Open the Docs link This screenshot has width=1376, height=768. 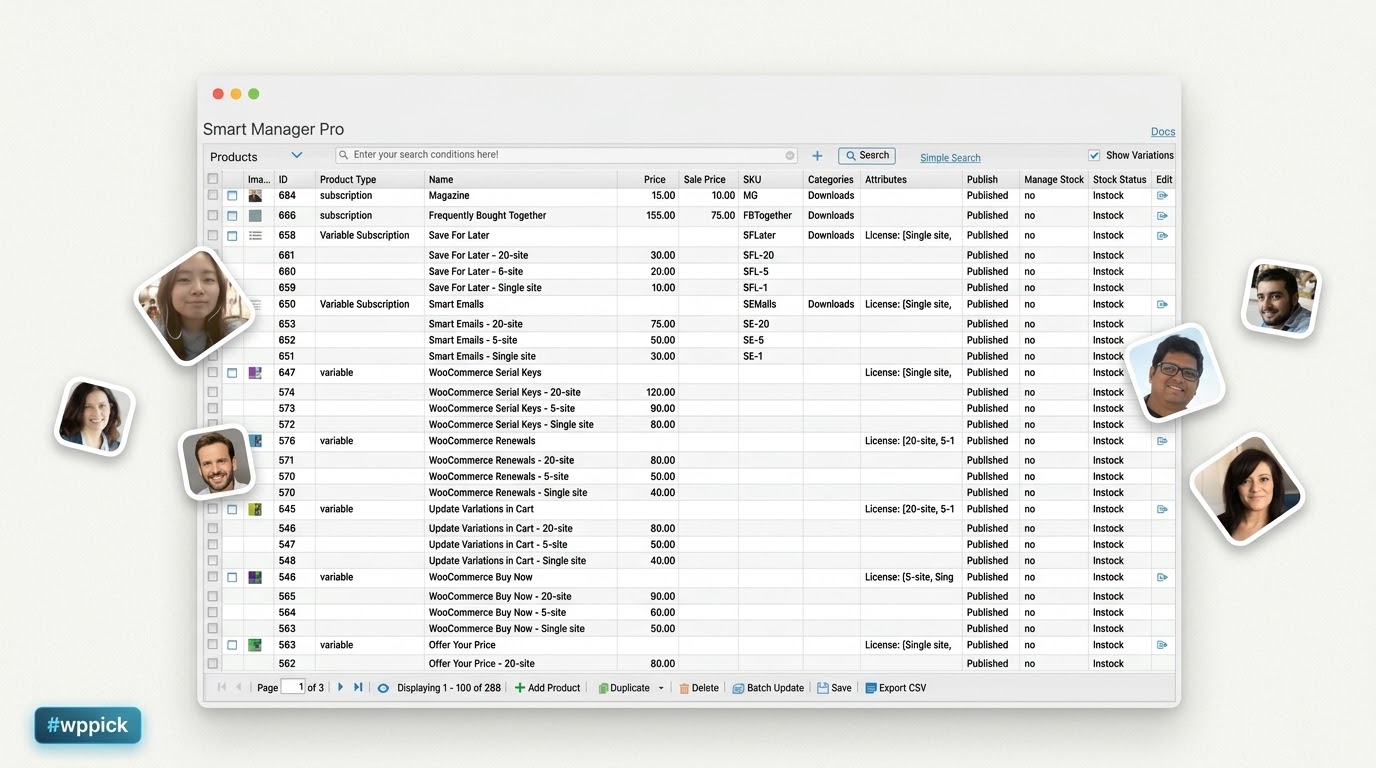click(x=1163, y=132)
